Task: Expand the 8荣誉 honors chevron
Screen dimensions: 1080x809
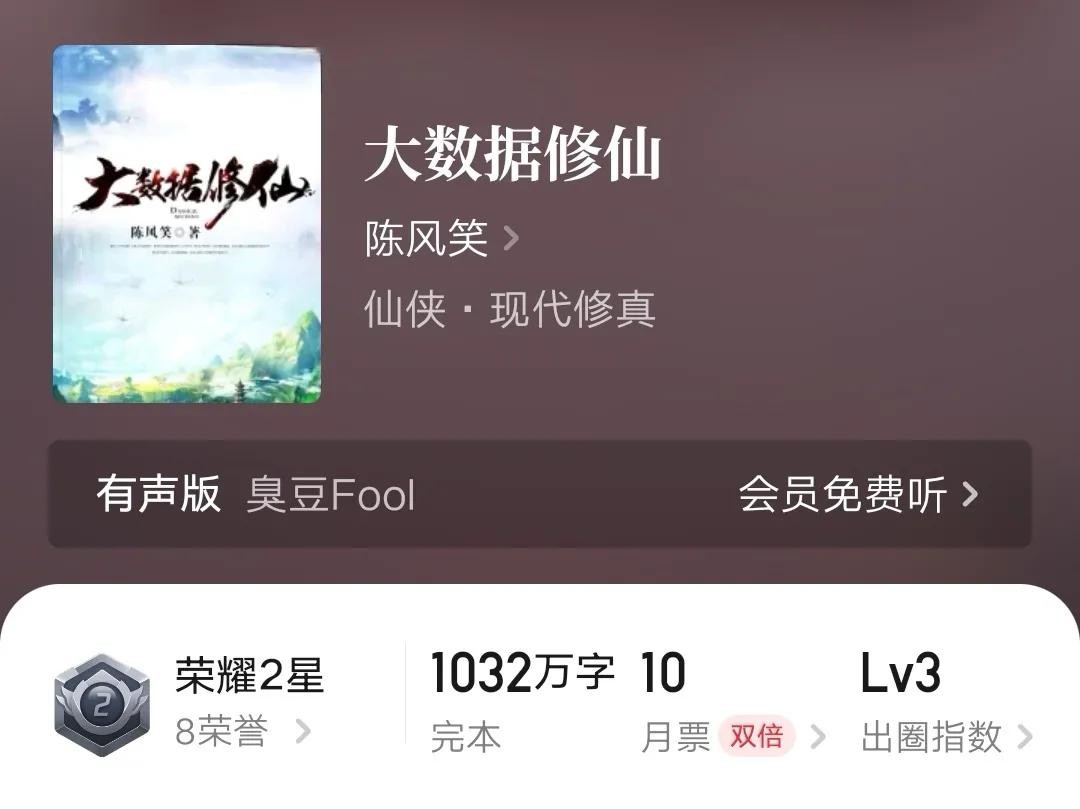Action: click(x=303, y=731)
